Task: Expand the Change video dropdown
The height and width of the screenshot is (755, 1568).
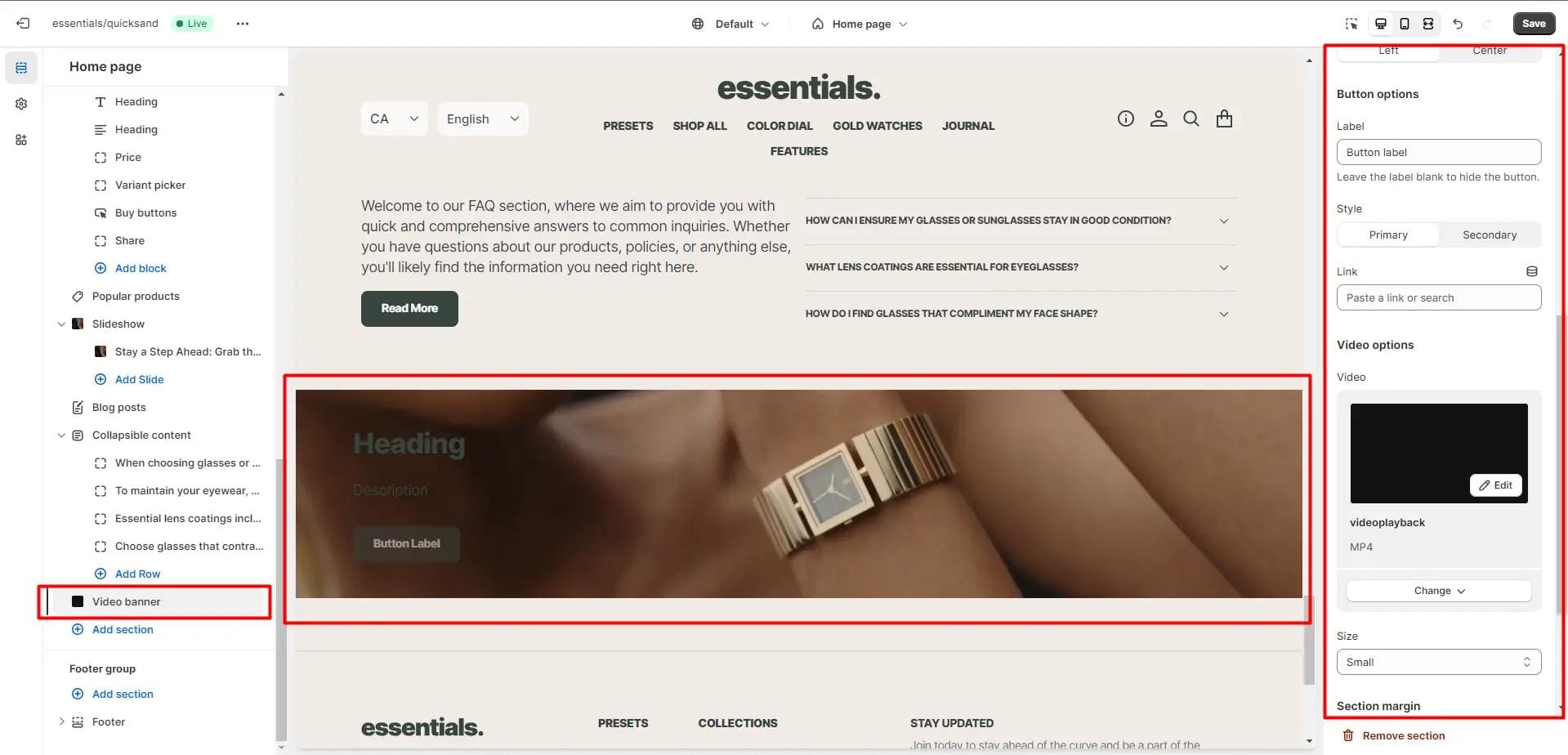Action: (x=1439, y=591)
